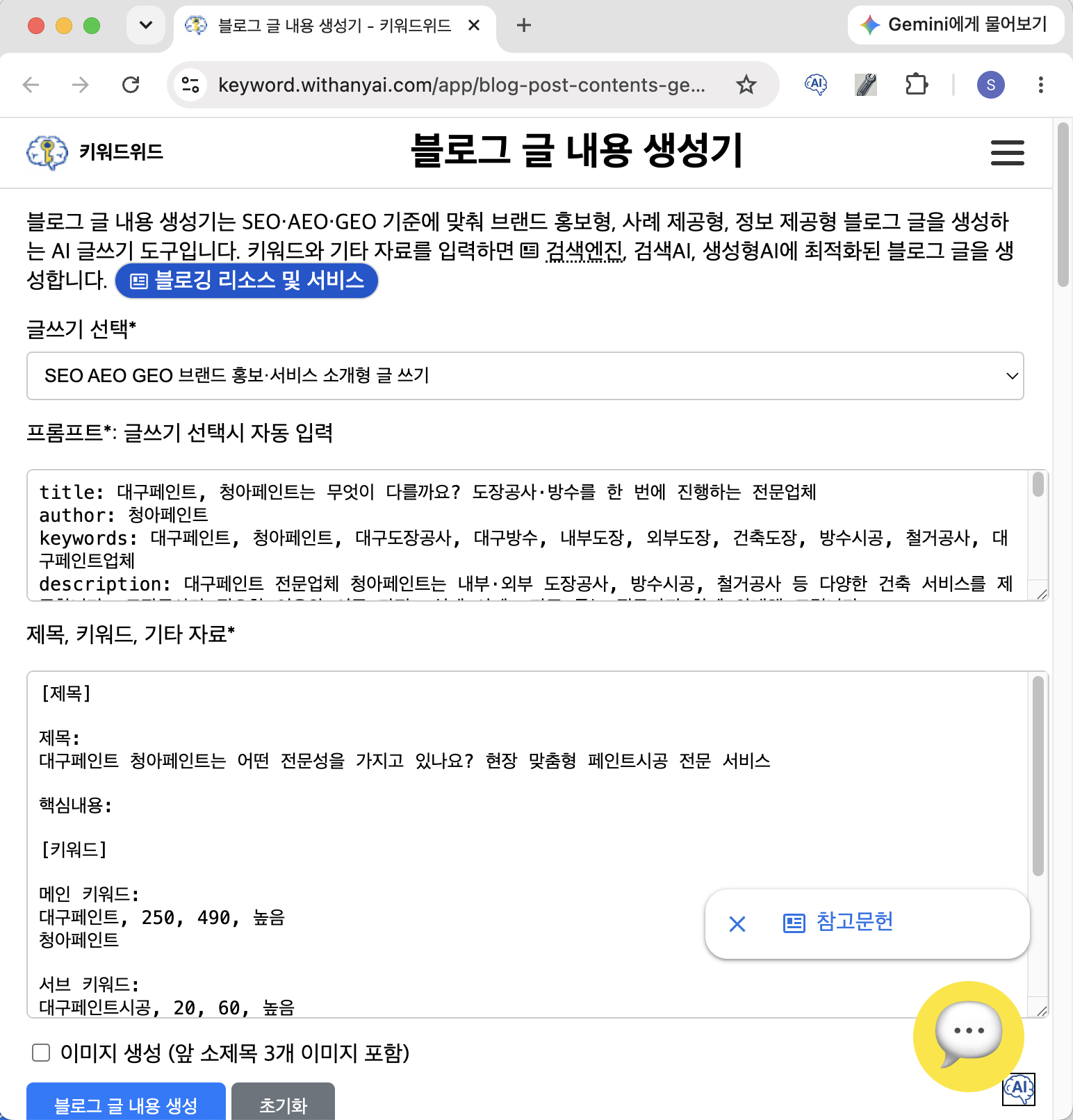Bookmark page with the star icon
Viewport: 1073px width, 1120px height.
click(746, 85)
